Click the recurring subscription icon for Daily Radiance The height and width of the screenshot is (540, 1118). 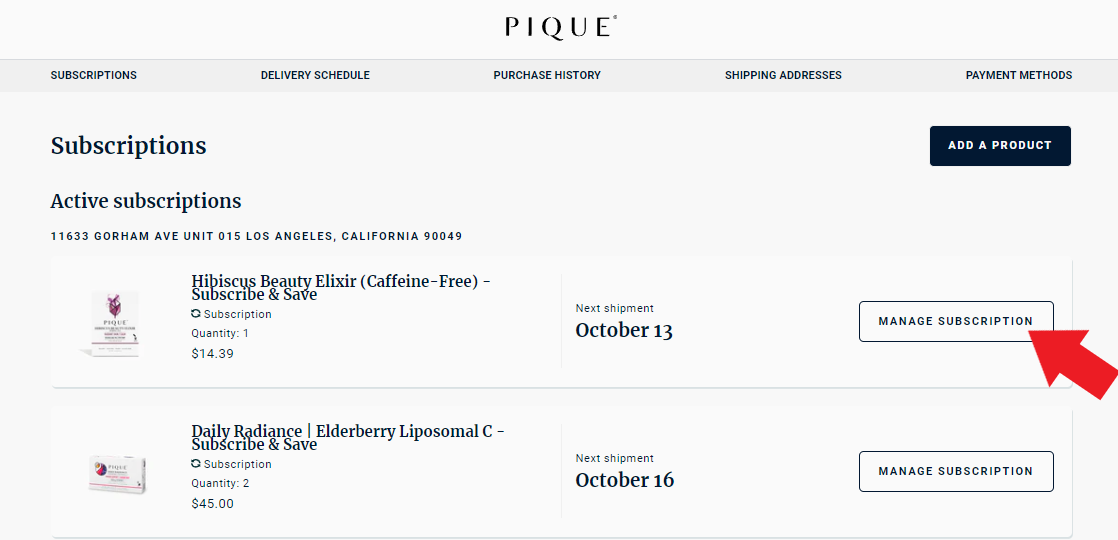(x=196, y=464)
